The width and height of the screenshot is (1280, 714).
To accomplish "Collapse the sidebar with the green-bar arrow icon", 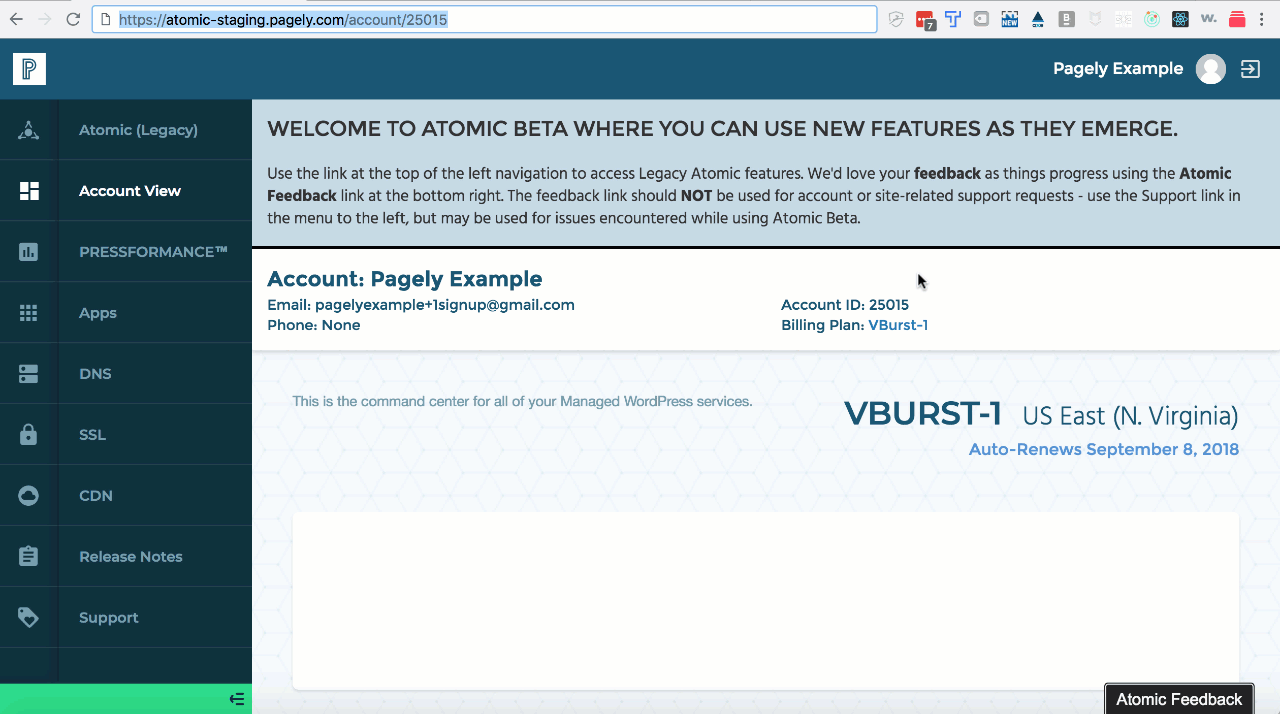I will (237, 699).
